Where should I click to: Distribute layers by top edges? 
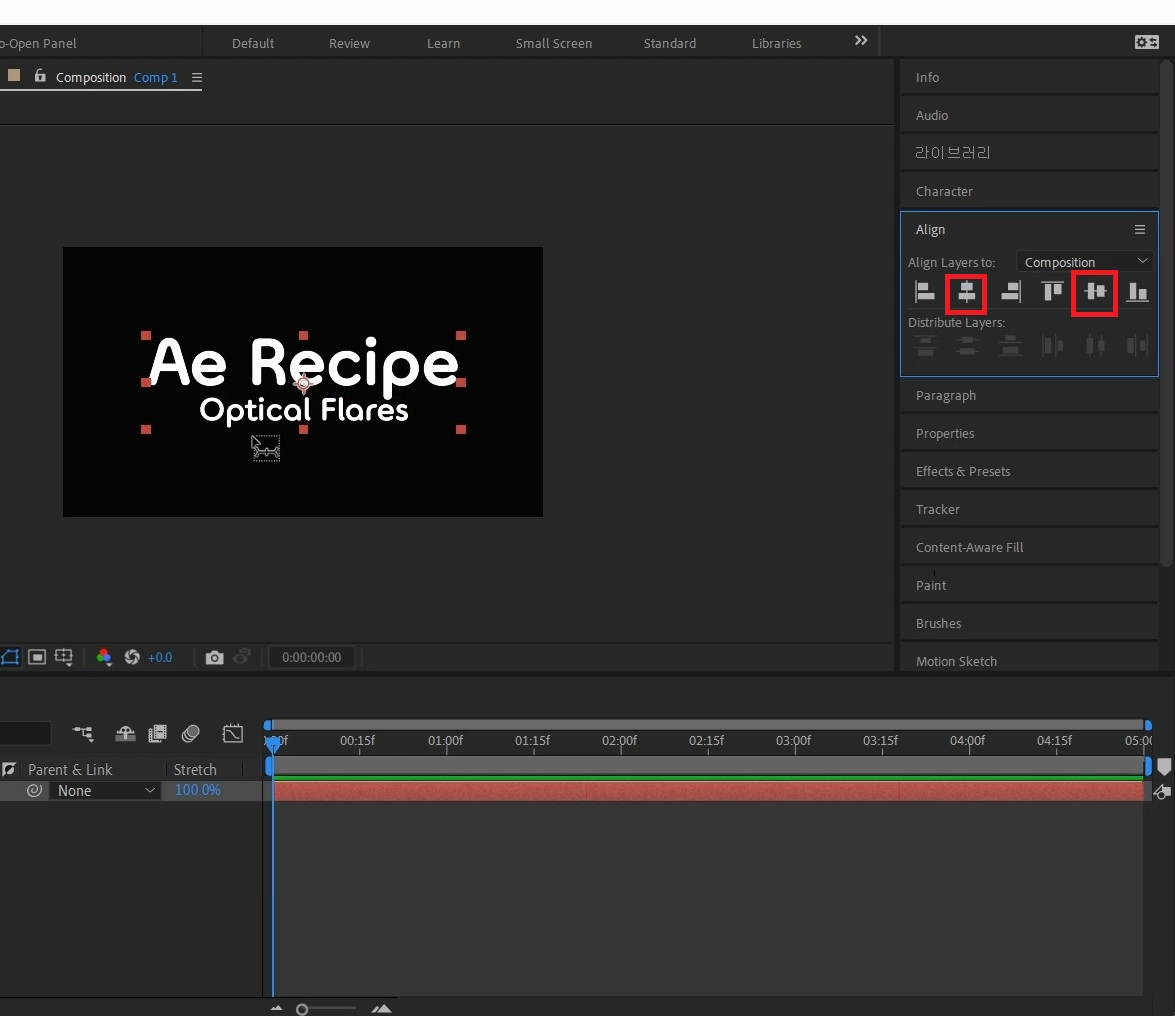pos(925,345)
